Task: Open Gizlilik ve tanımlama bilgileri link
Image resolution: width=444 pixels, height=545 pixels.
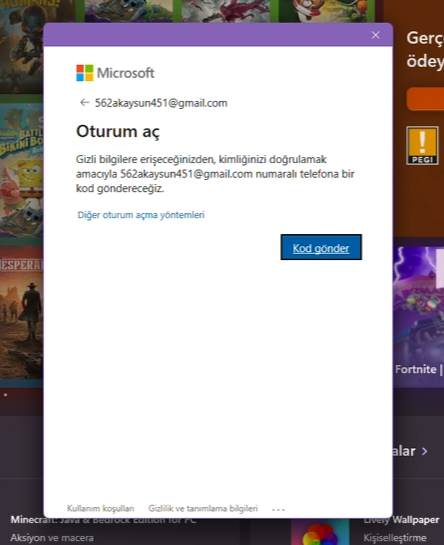Action: click(x=203, y=509)
